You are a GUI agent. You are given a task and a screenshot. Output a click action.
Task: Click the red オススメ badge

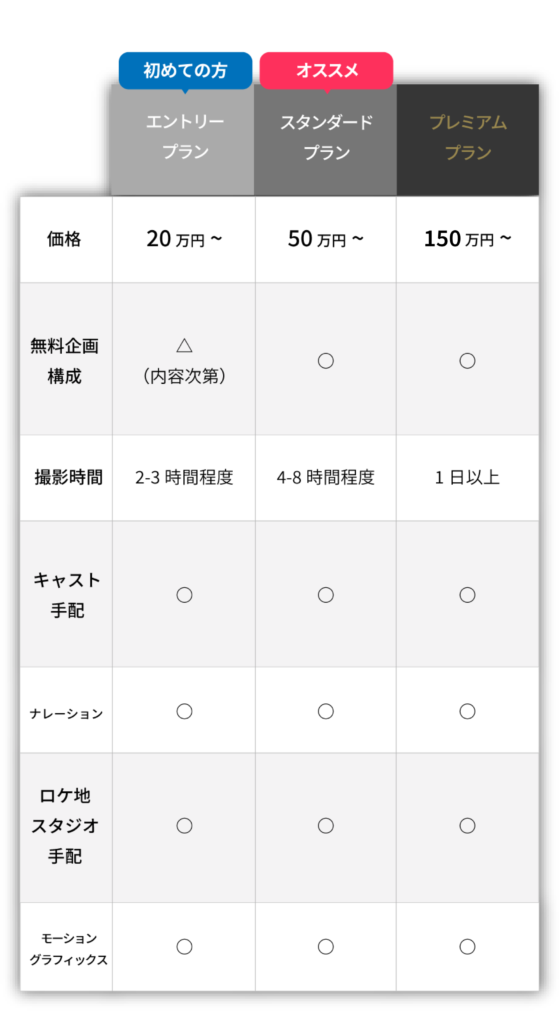point(327,71)
